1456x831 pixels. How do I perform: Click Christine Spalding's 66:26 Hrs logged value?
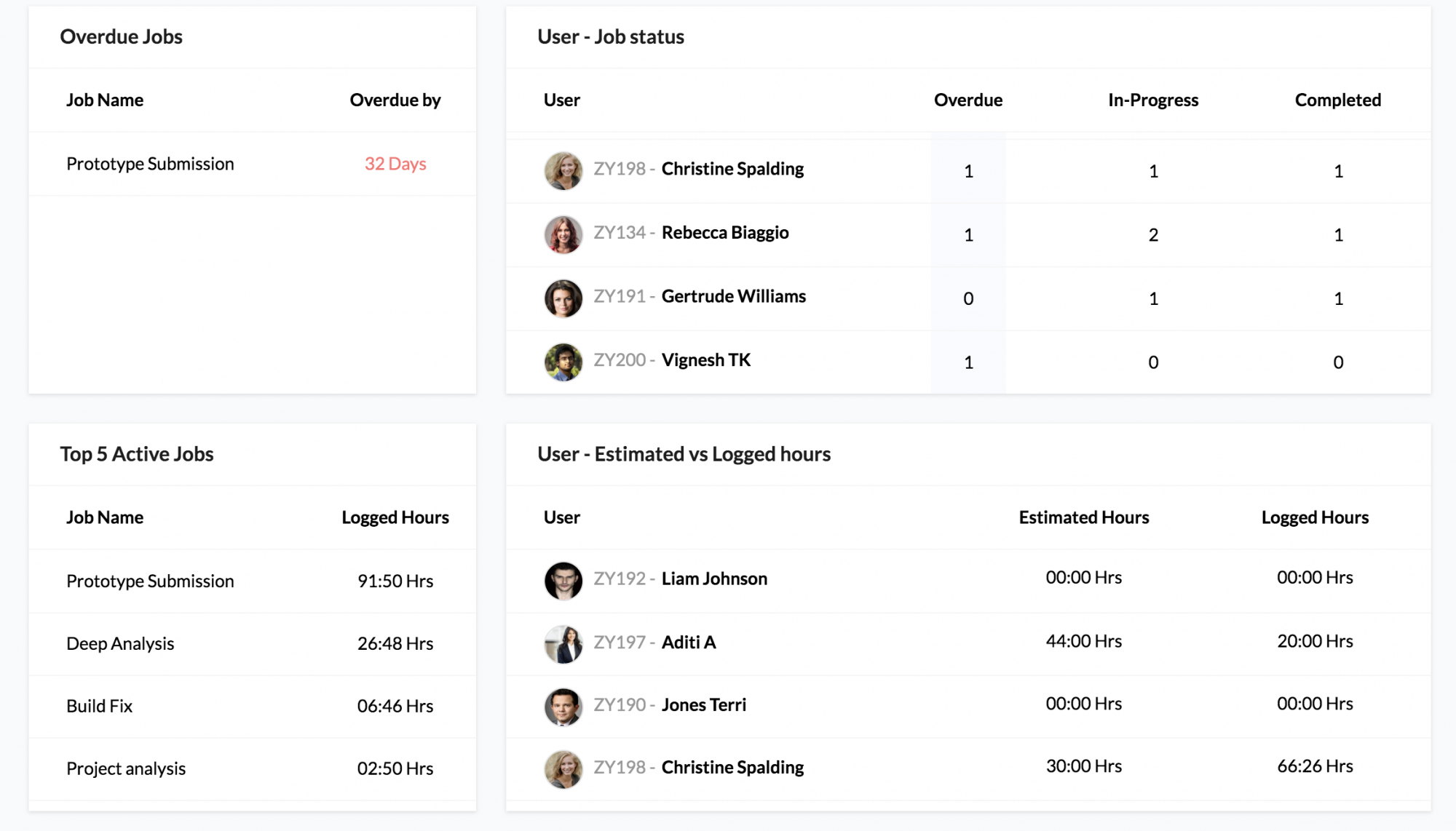point(1315,766)
